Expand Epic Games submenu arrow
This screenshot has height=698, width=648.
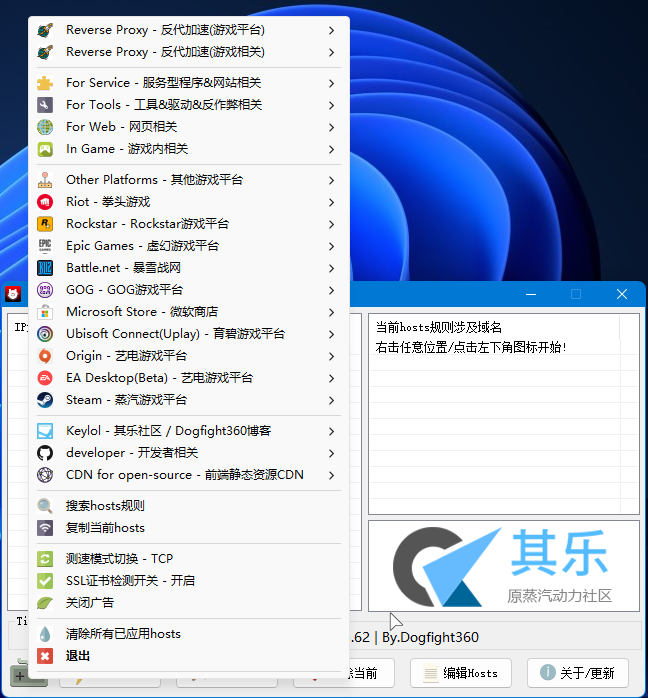(331, 246)
